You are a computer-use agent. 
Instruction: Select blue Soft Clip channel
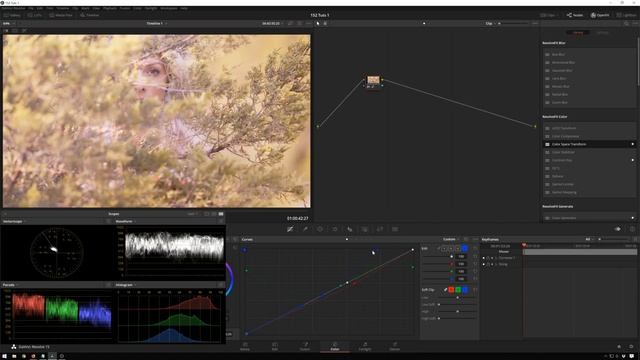(465, 290)
